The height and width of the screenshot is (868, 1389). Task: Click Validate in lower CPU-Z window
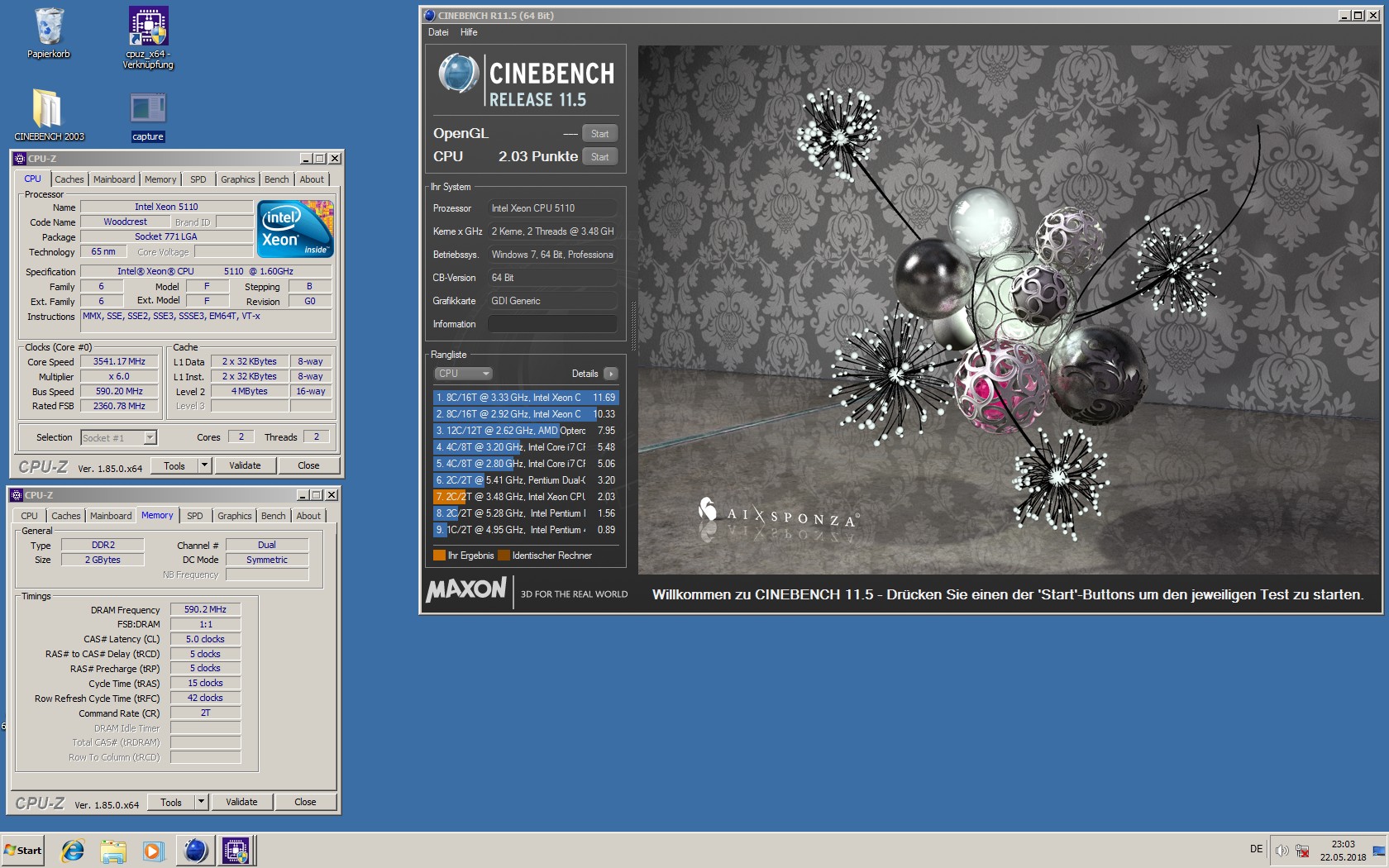point(241,802)
